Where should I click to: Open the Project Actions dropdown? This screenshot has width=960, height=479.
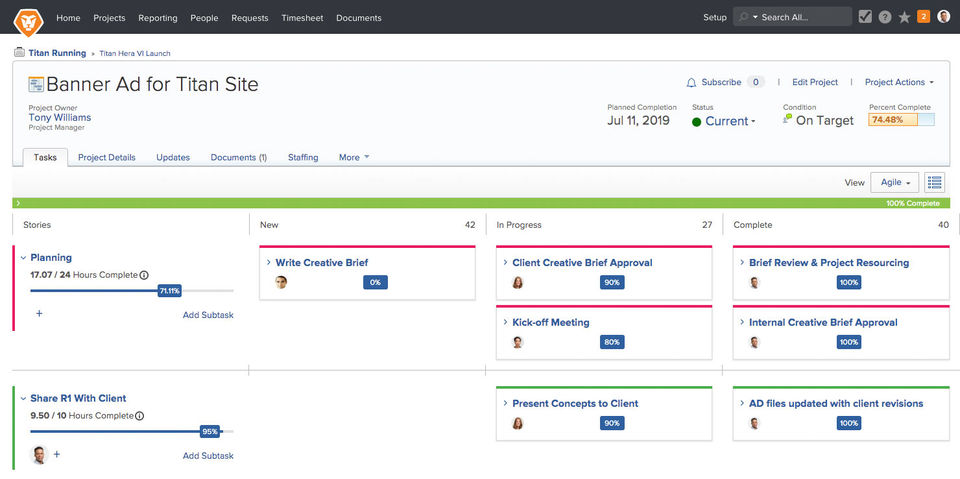point(899,82)
